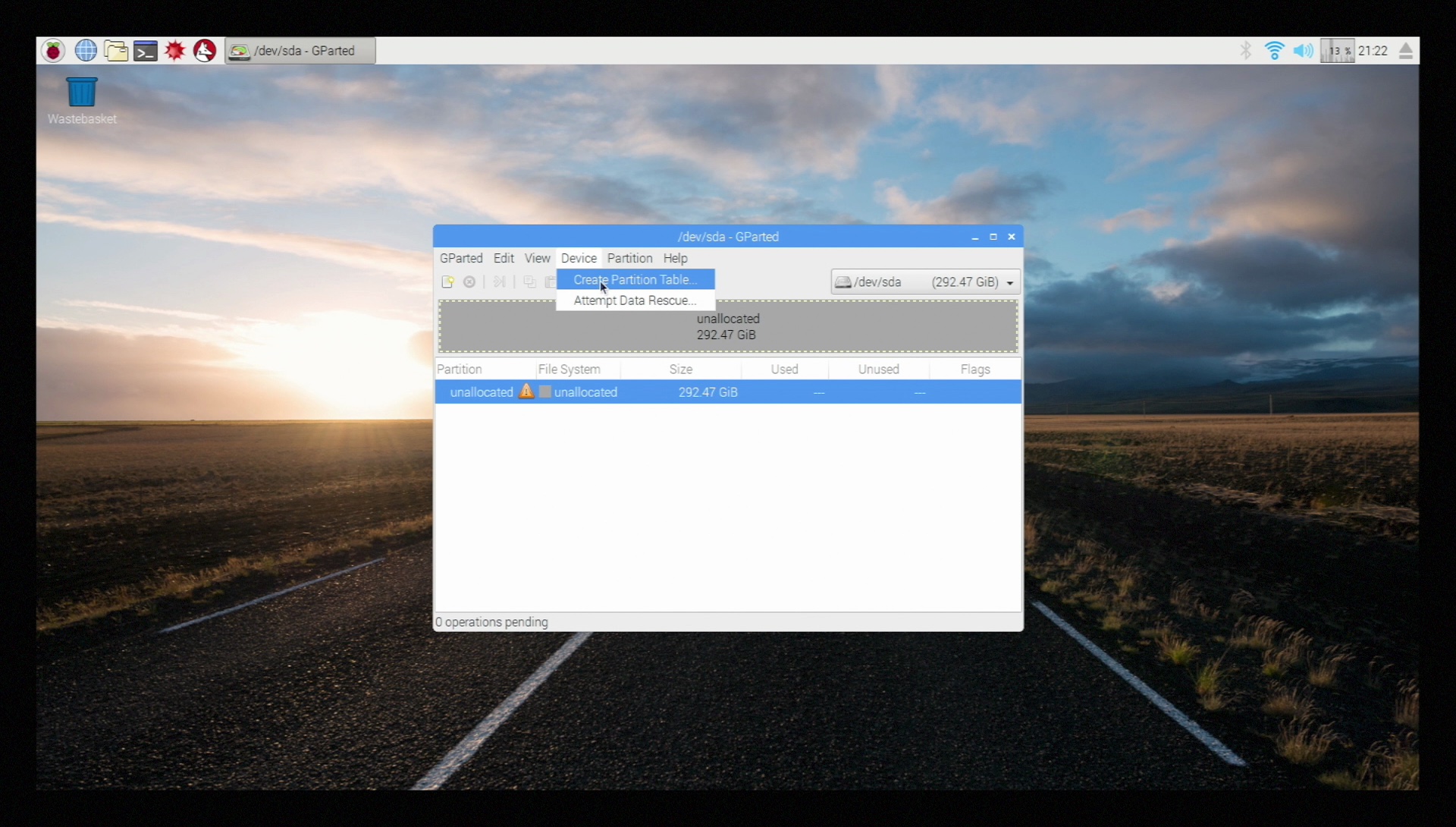
Task: Click the time display '21:22' in taskbar
Action: [1375, 50]
